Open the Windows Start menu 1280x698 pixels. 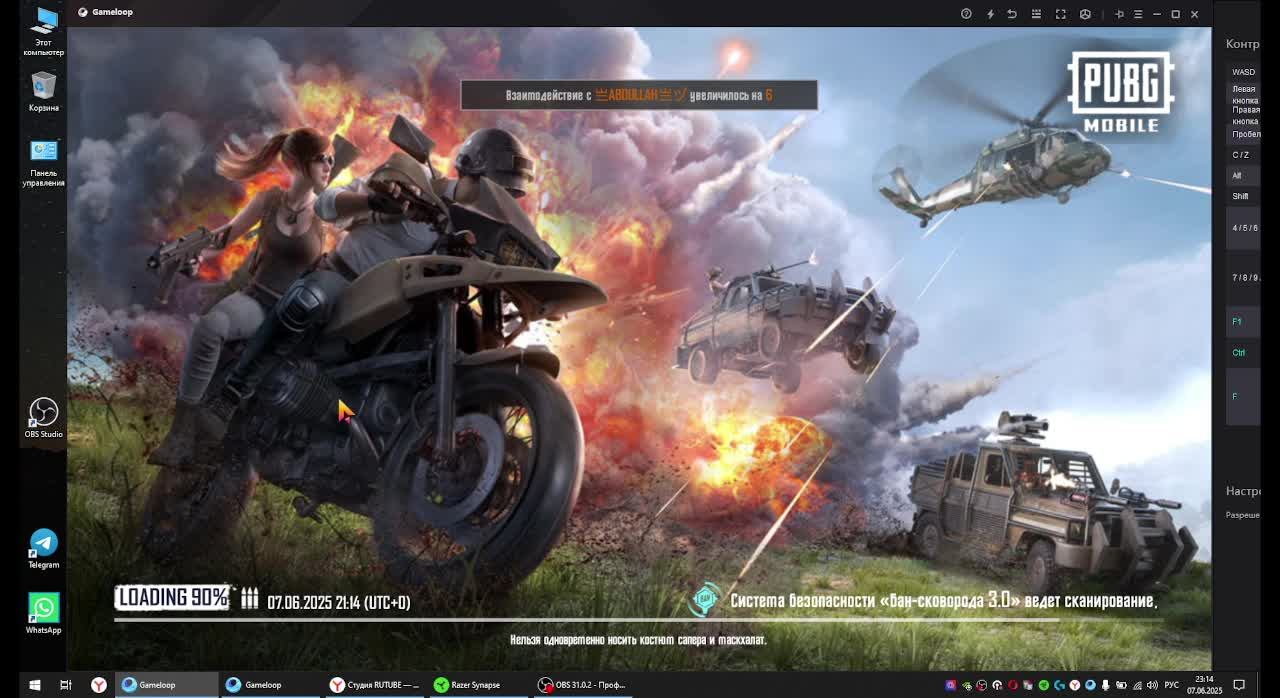click(34, 685)
